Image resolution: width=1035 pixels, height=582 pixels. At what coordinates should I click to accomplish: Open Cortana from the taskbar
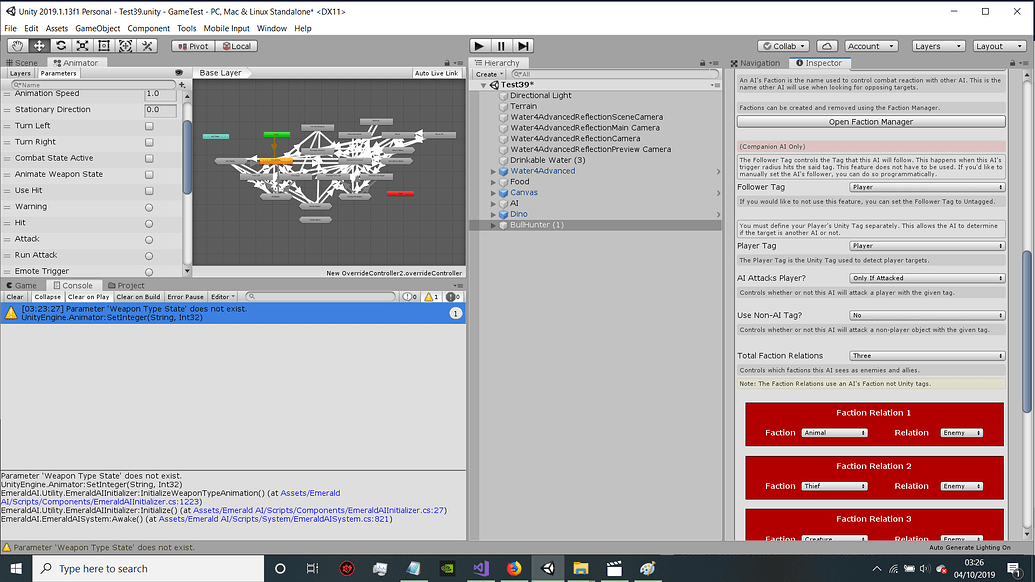click(280, 569)
